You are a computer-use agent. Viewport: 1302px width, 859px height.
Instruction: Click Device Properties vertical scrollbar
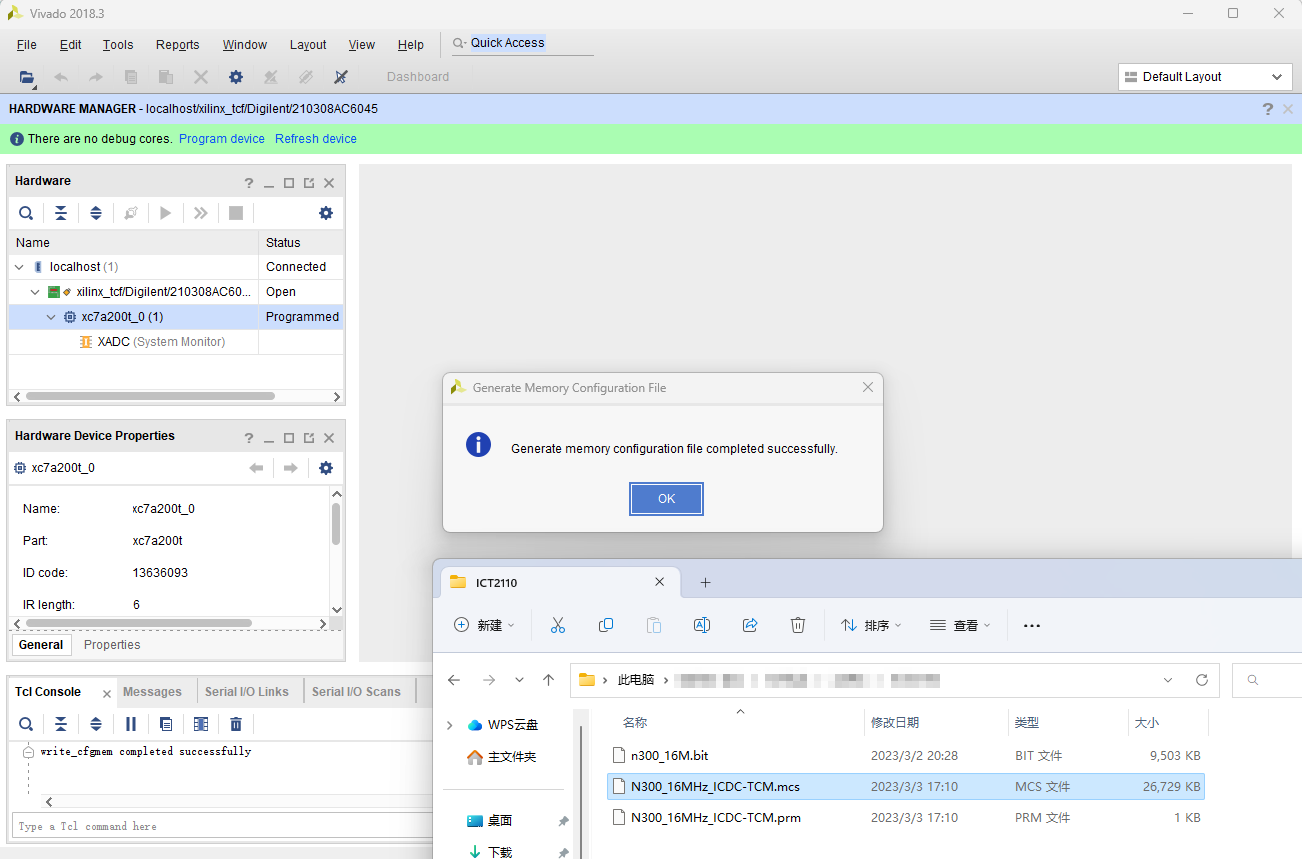[x=336, y=524]
